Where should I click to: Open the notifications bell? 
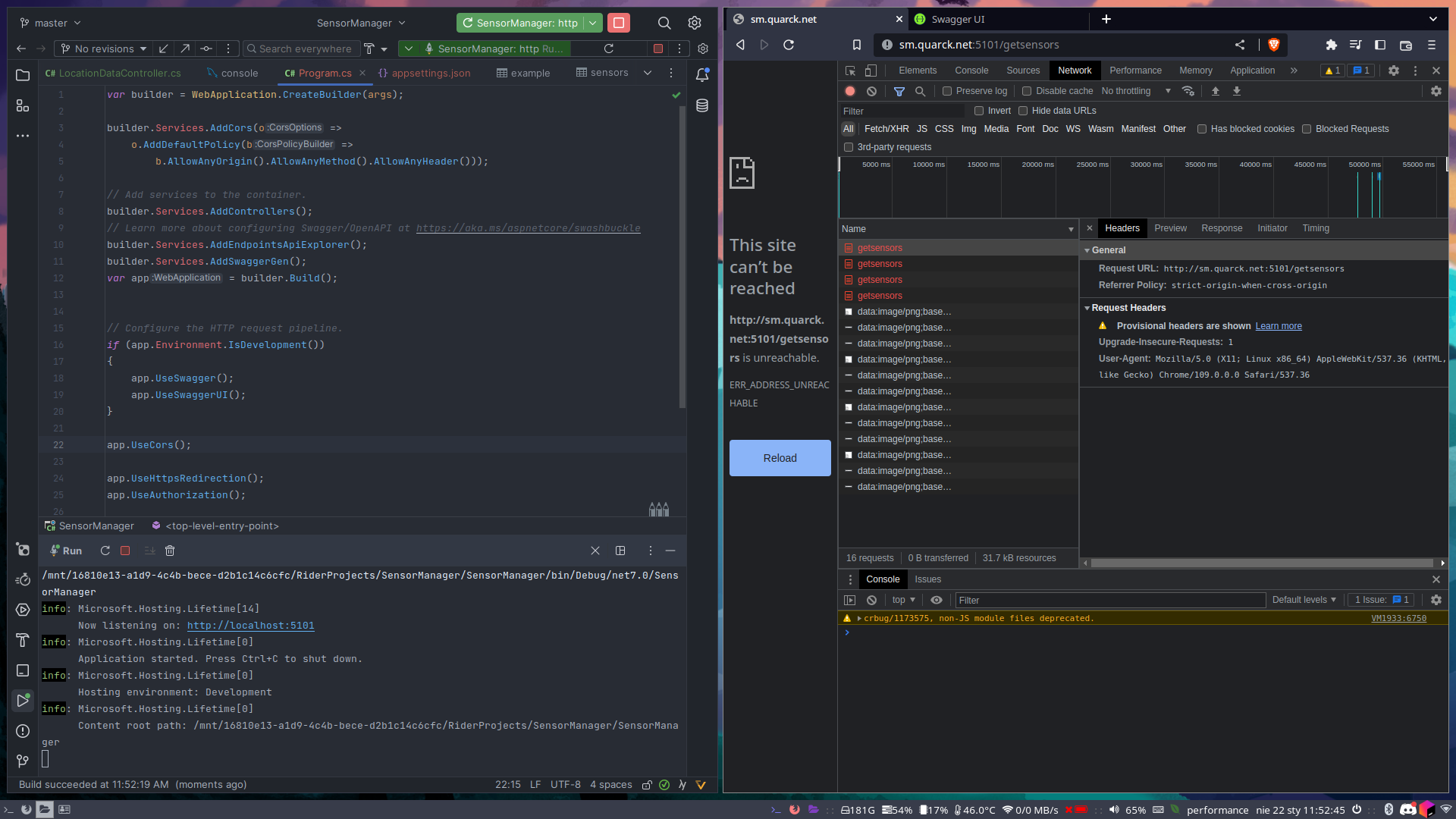coord(701,74)
